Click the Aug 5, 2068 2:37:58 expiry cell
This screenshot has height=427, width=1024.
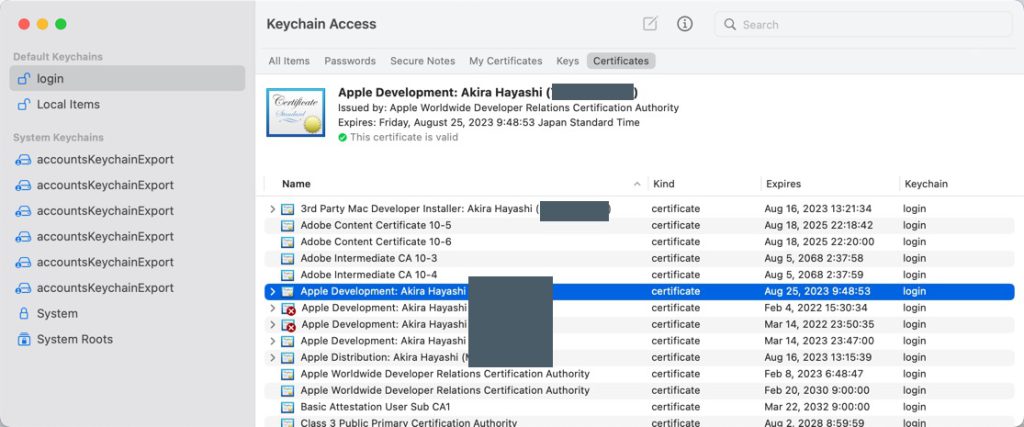click(x=814, y=259)
